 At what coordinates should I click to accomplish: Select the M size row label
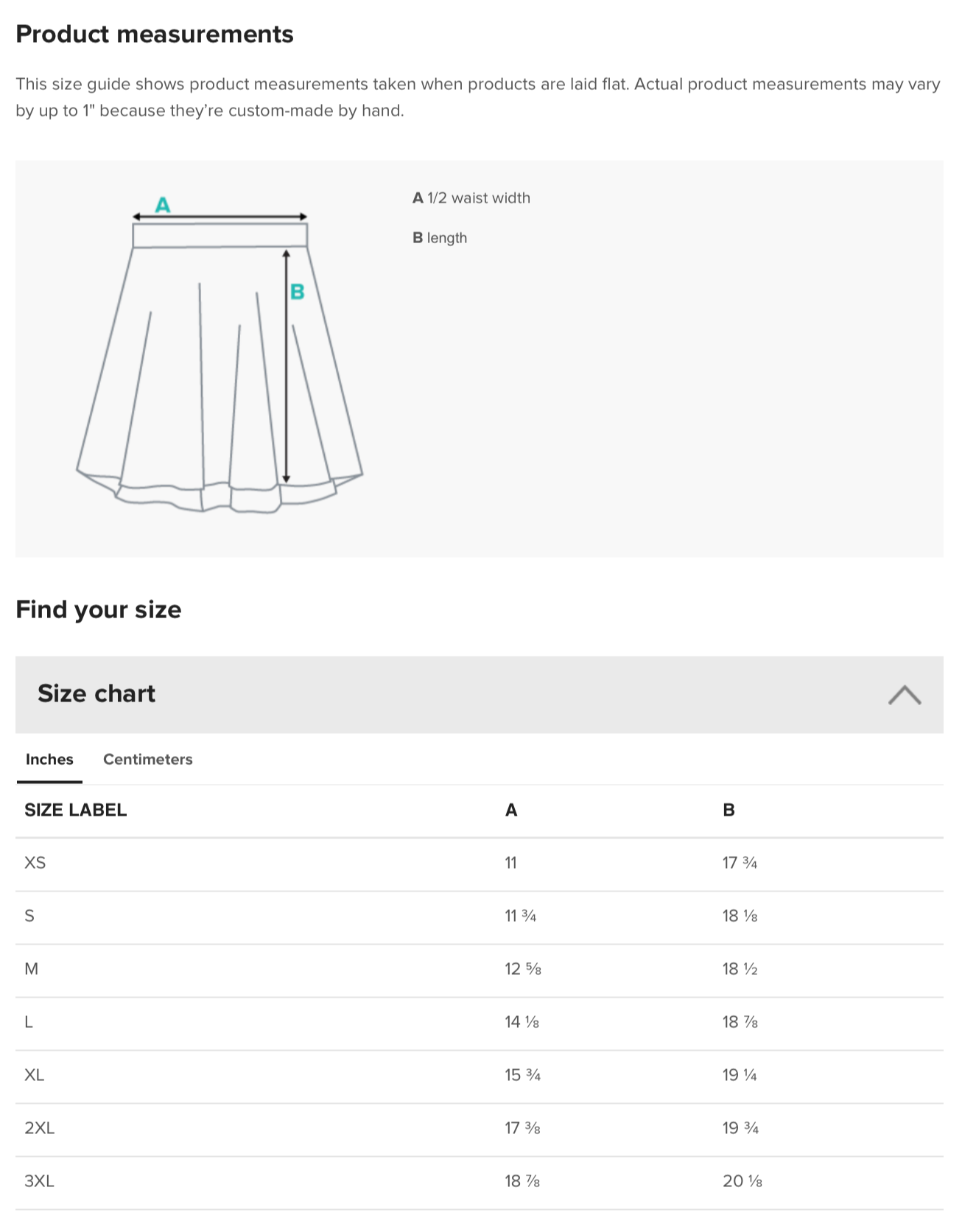31,968
